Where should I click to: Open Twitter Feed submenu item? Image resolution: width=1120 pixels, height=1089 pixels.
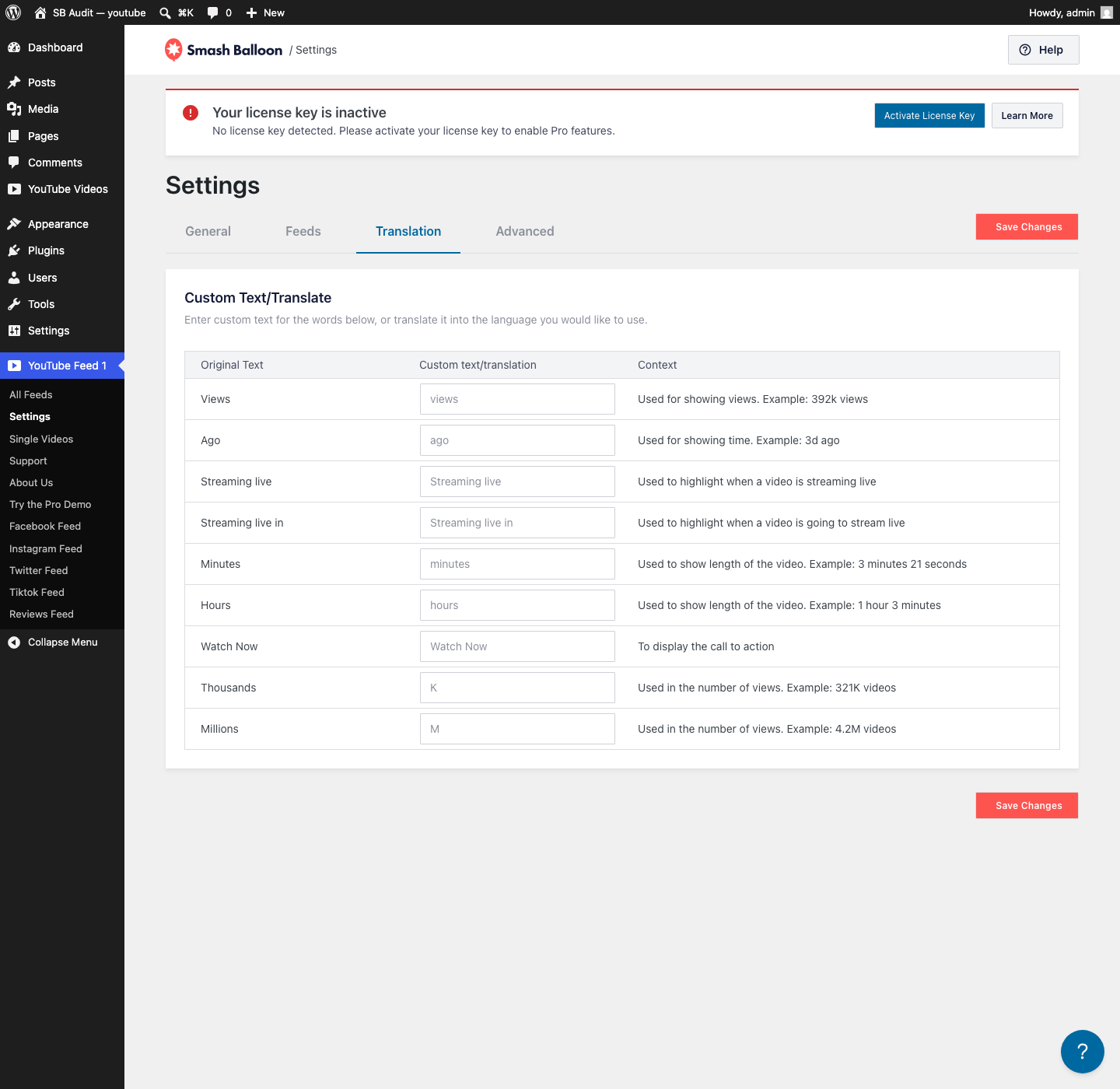39,571
